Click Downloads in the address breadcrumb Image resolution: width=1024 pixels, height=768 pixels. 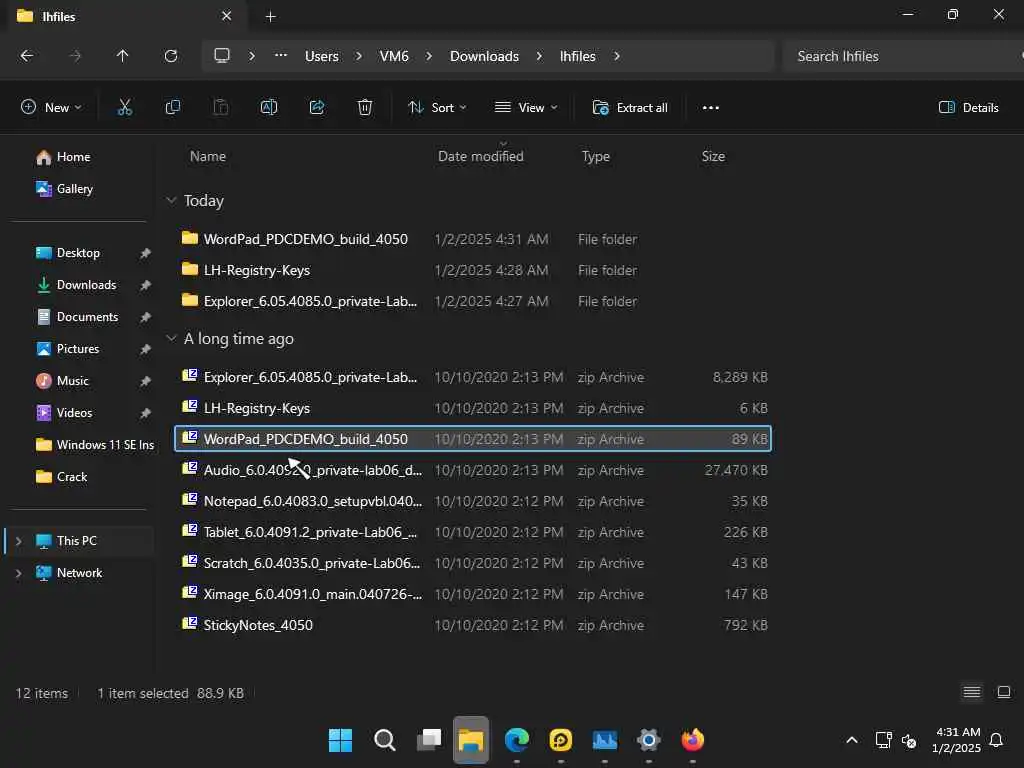point(485,56)
